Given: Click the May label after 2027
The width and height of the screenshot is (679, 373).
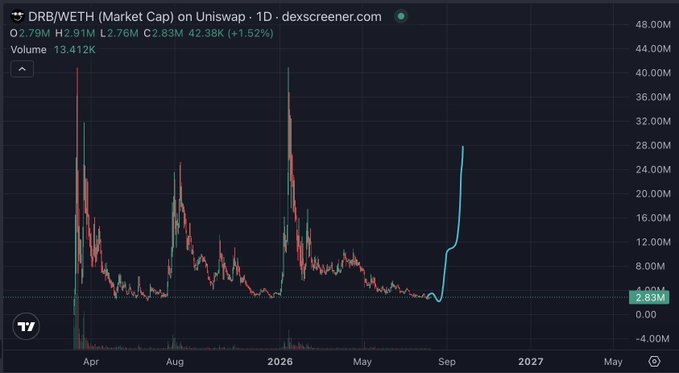Looking at the screenshot, I should pyautogui.click(x=613, y=361).
